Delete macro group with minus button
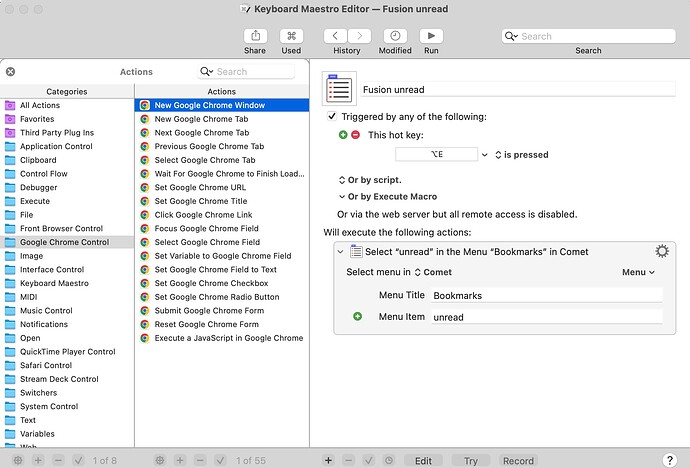The image size is (690, 468). 58,461
